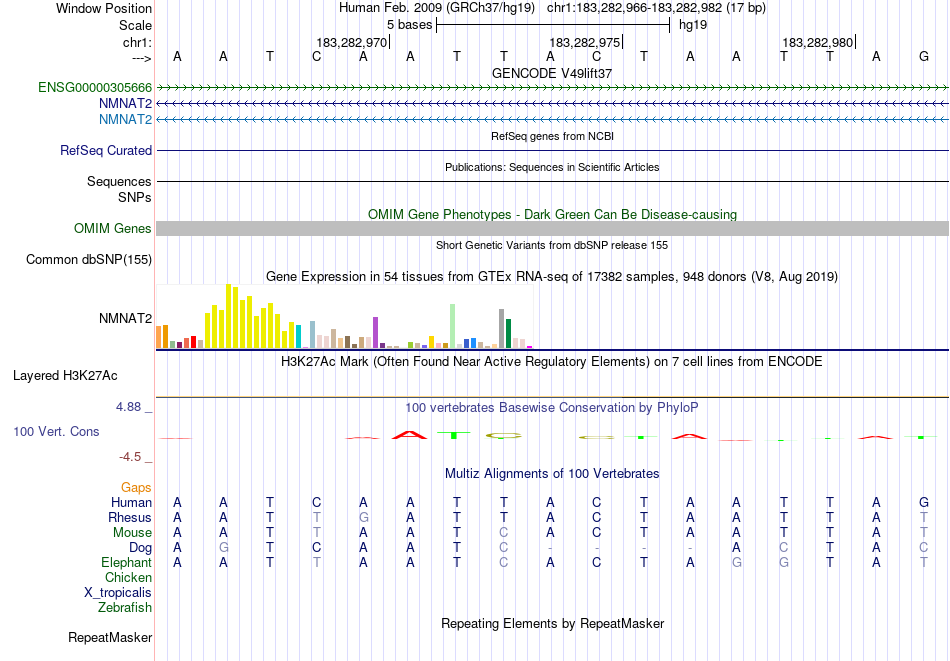Open Short Genetic Variants from dbSNP title
The height and width of the screenshot is (661, 950).
[x=552, y=245]
